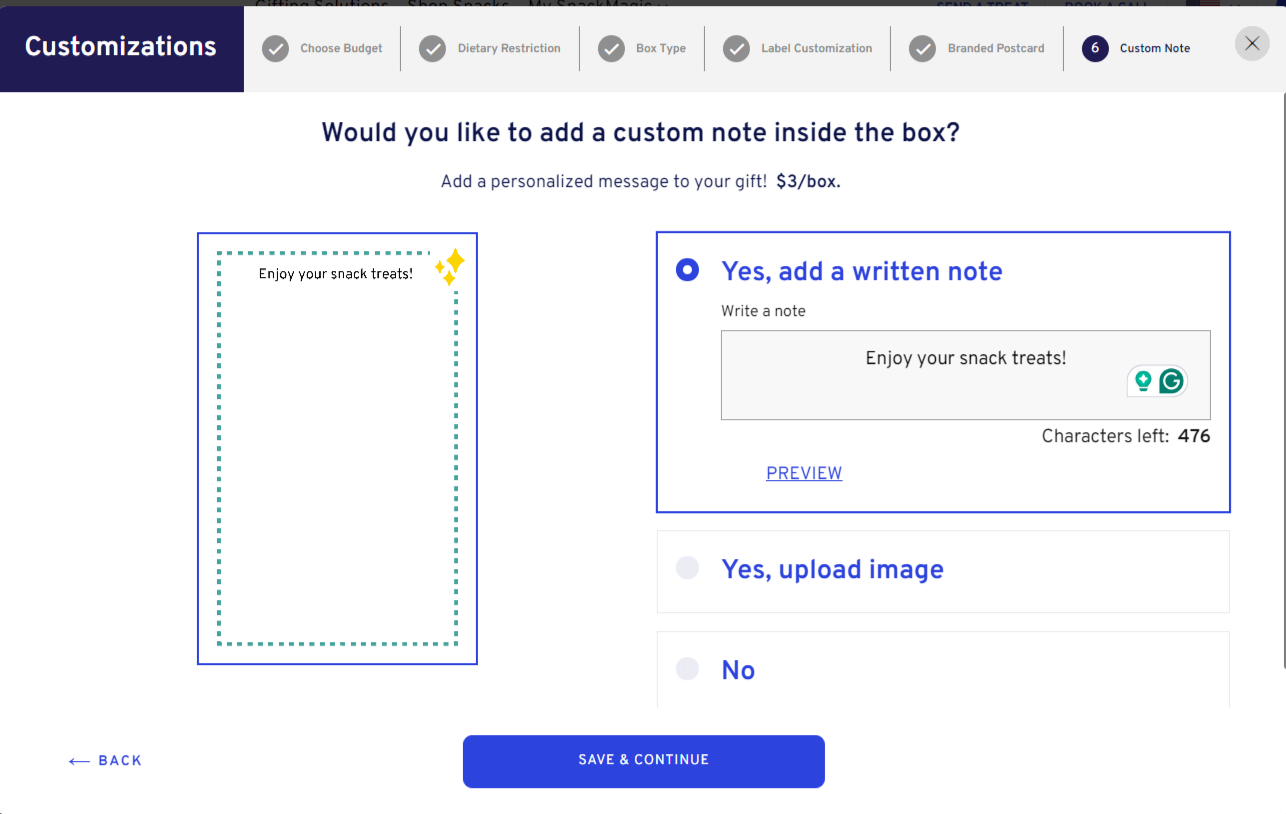Click inside the Write a note field

pyautogui.click(x=965, y=375)
